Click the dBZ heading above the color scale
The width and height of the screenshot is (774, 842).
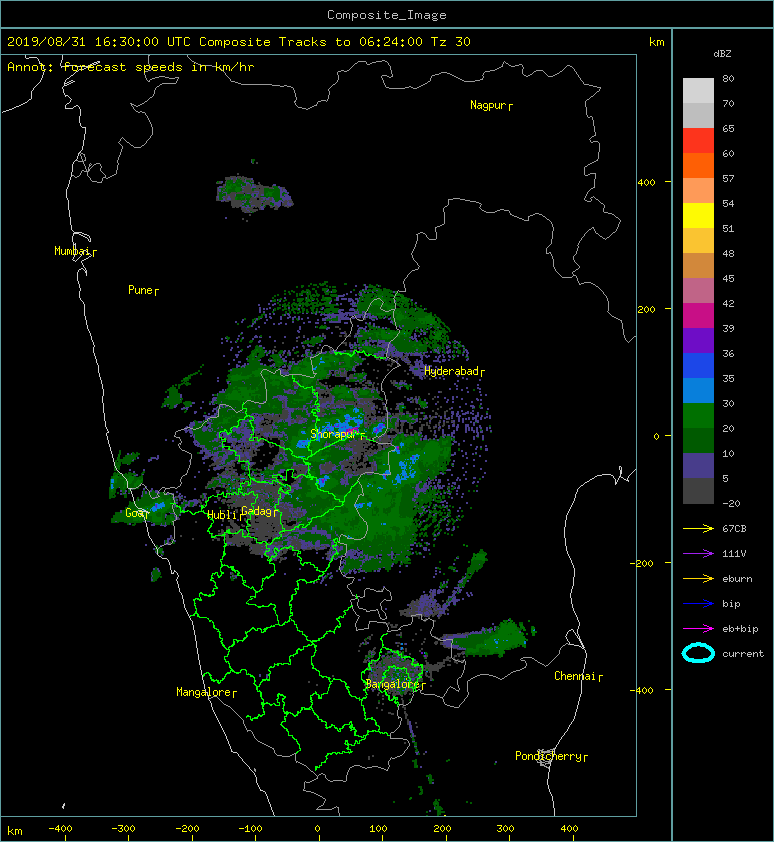click(722, 54)
